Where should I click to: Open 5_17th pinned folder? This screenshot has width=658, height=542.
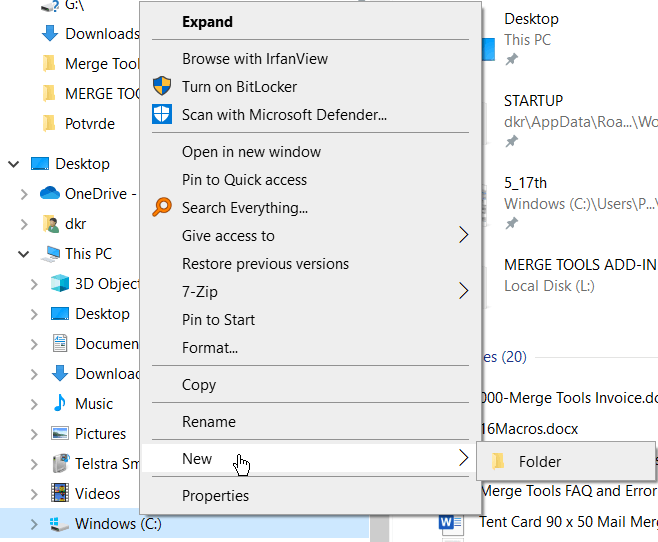525,182
